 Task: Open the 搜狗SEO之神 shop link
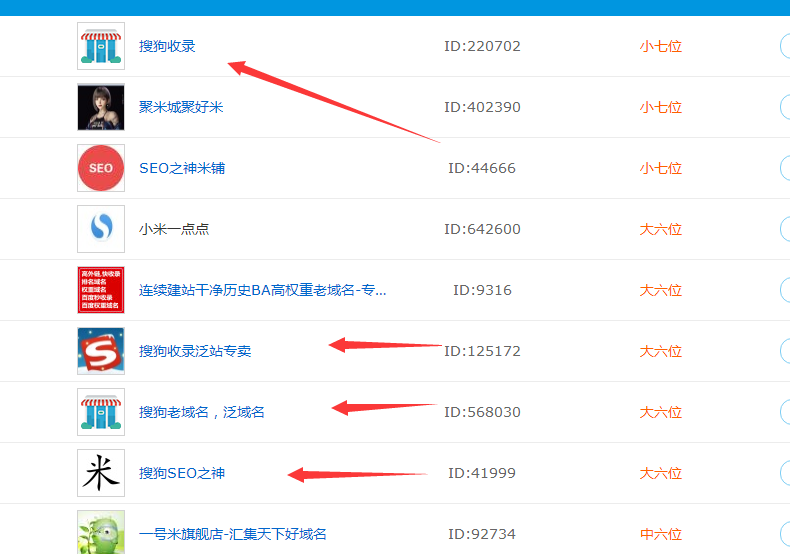[182, 472]
